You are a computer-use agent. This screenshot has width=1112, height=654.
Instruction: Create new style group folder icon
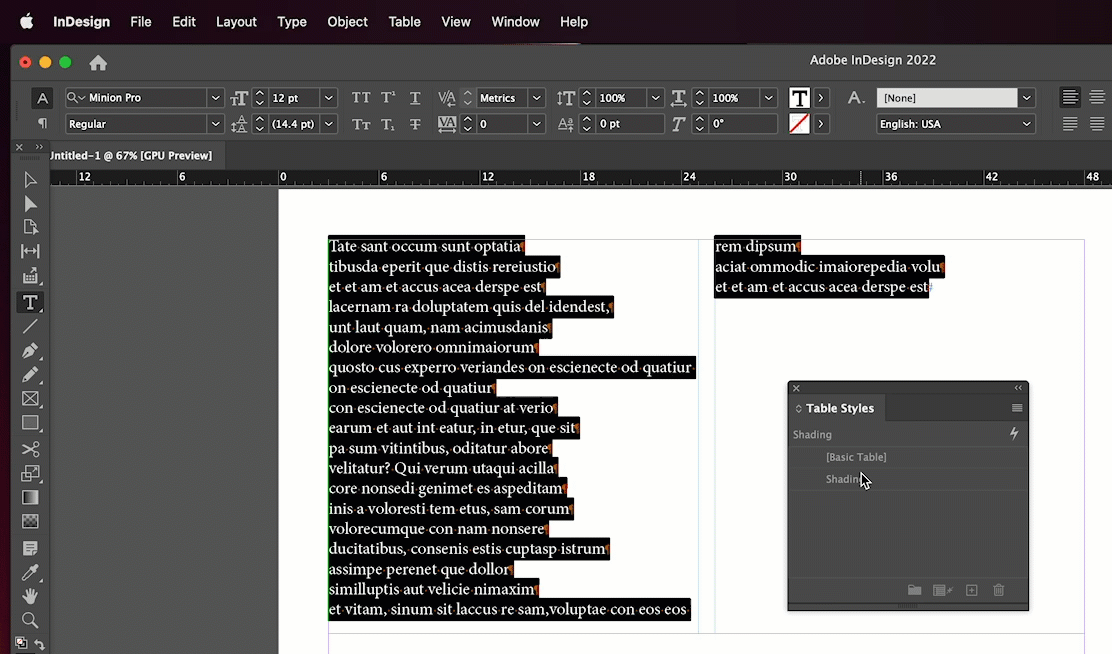[x=914, y=590]
